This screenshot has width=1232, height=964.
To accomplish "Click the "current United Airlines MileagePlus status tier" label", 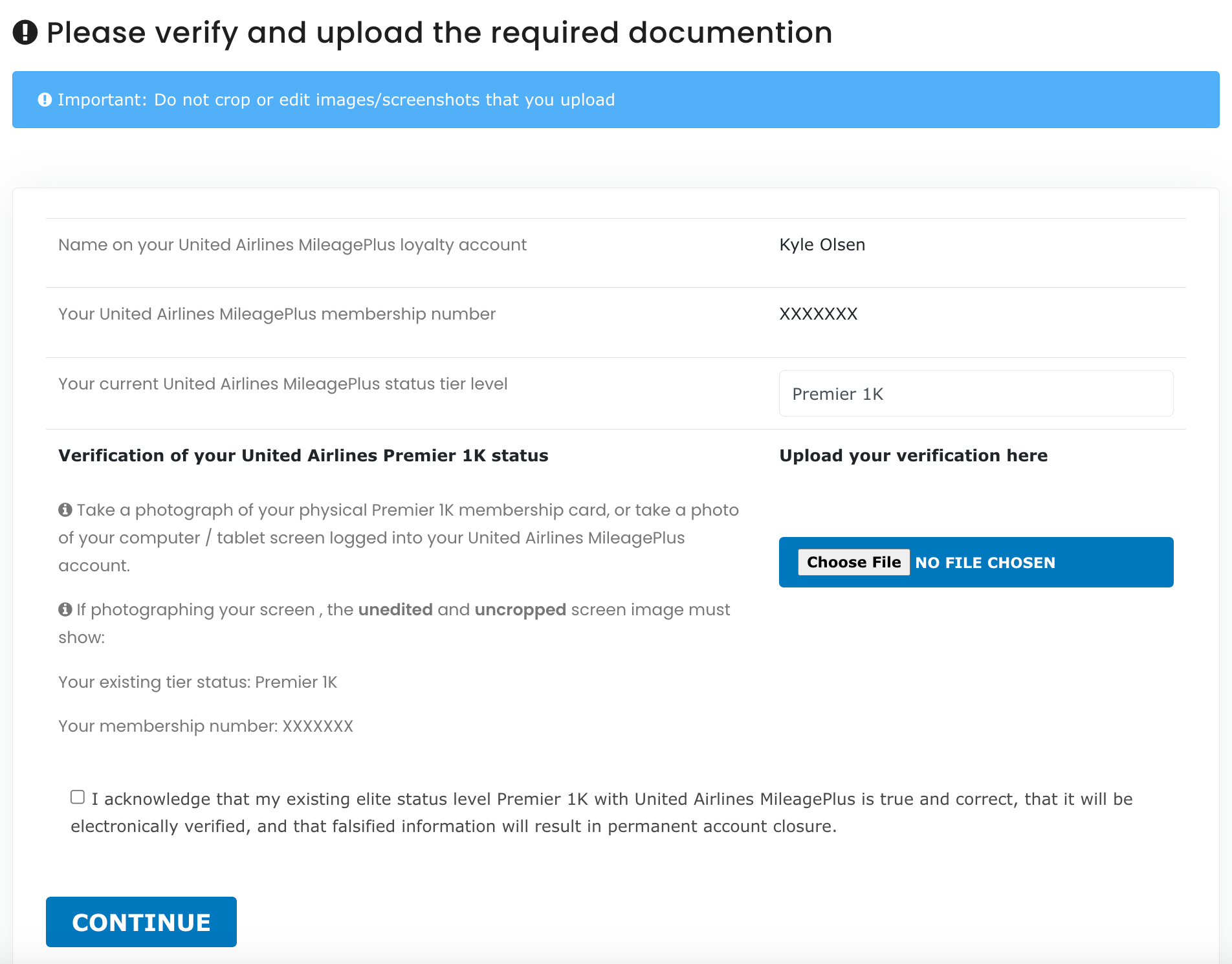I will [283, 384].
